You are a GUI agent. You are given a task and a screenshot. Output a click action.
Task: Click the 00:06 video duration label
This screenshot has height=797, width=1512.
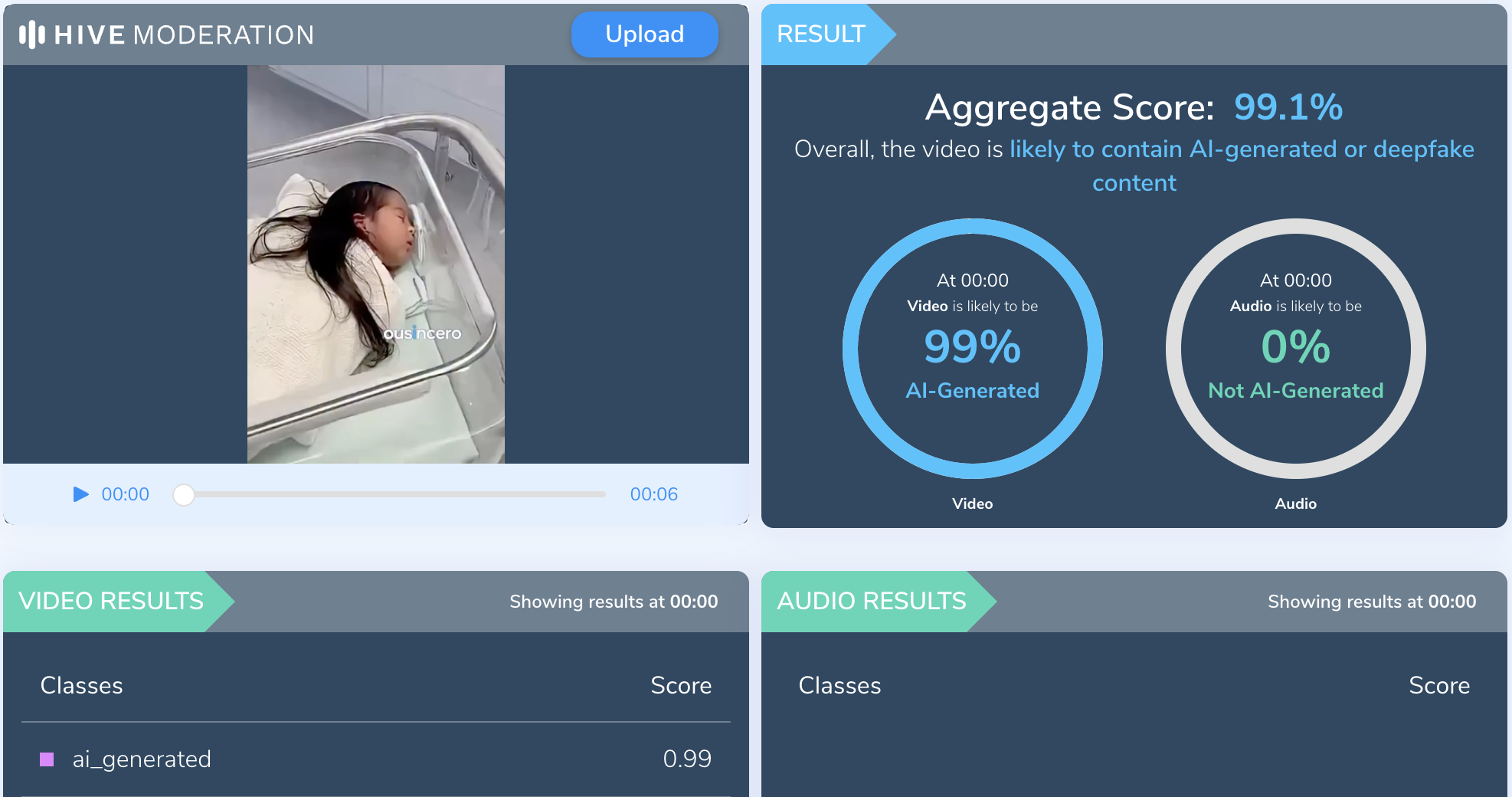(653, 494)
